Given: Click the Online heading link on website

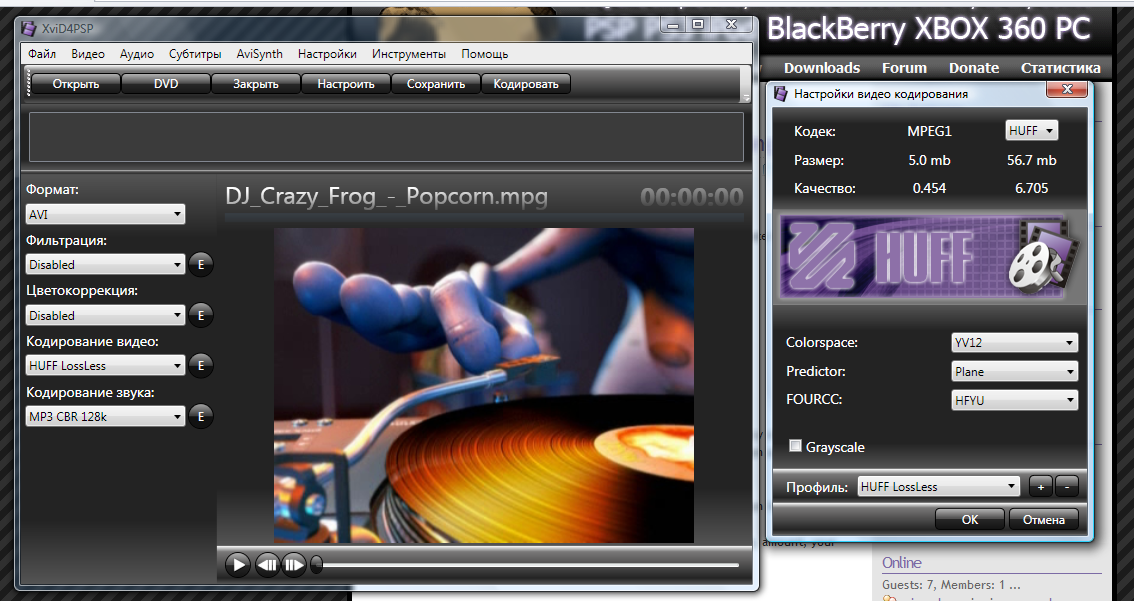Looking at the screenshot, I should (901, 563).
